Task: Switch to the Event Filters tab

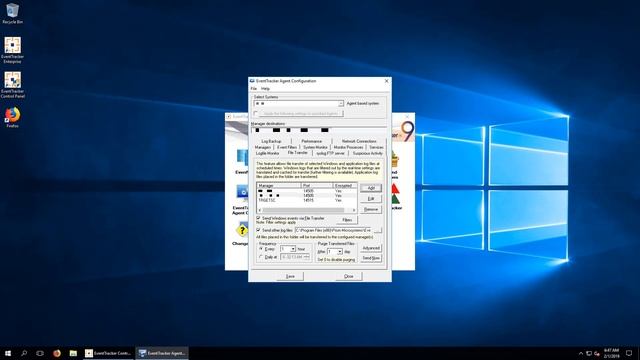Action: 287,147
